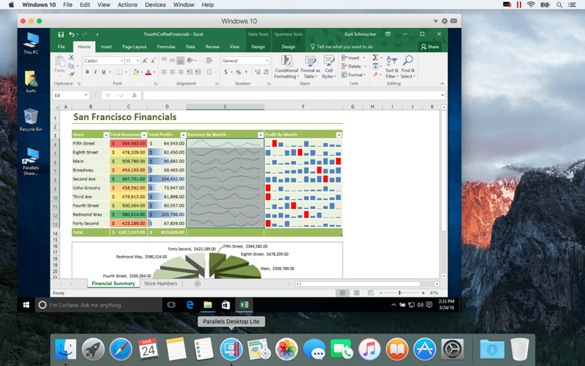Image resolution: width=585 pixels, height=366 pixels.
Task: Click the AutoSum sigma icon
Action: (375, 57)
